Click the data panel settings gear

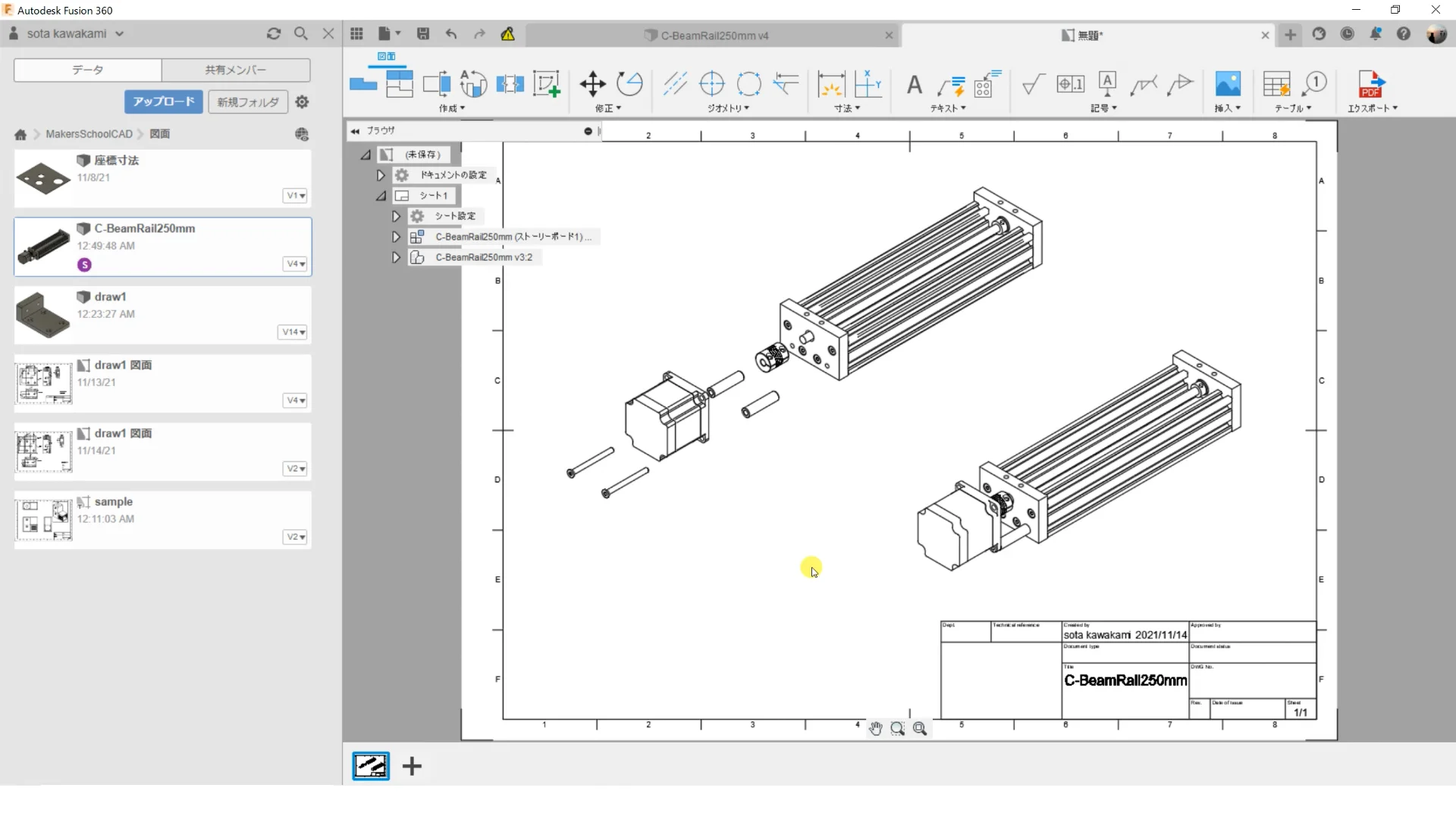pos(302,102)
